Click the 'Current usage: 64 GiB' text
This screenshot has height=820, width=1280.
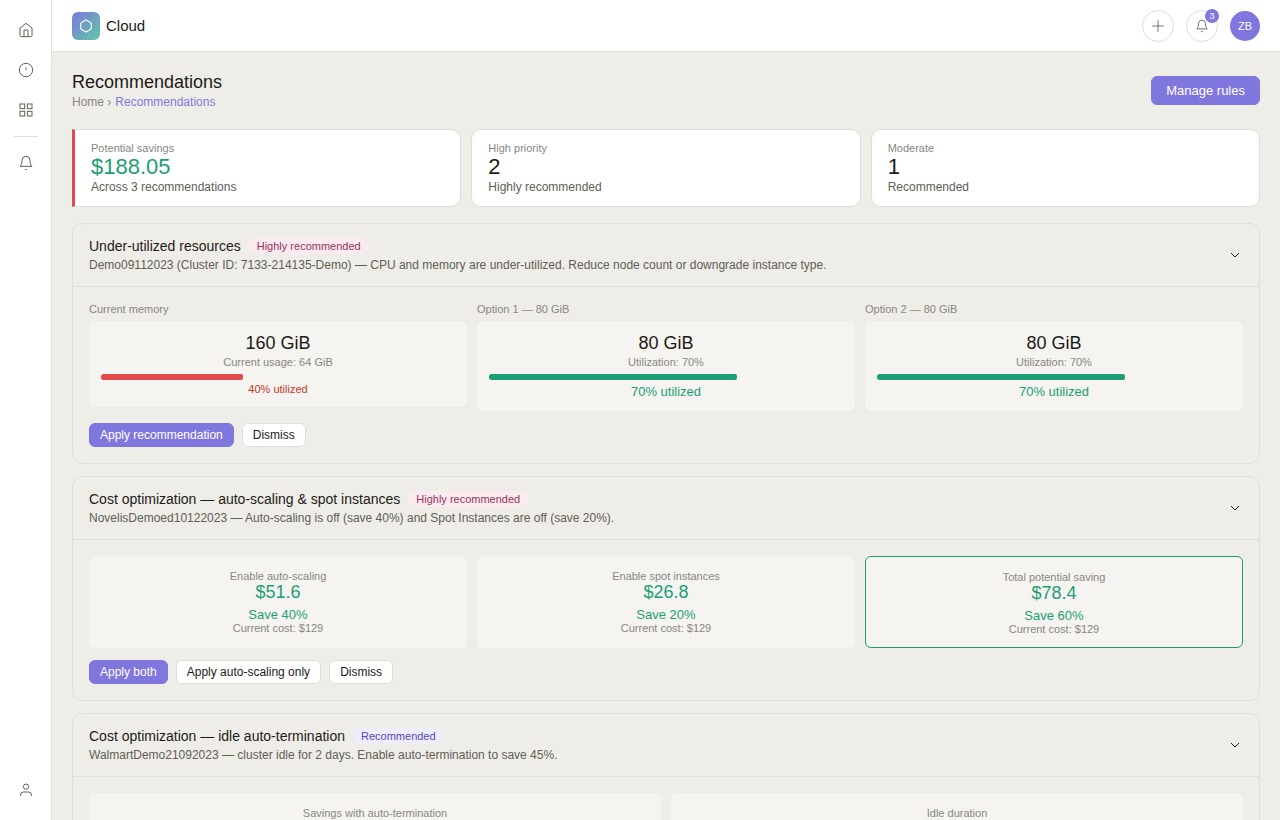pyautogui.click(x=278, y=362)
